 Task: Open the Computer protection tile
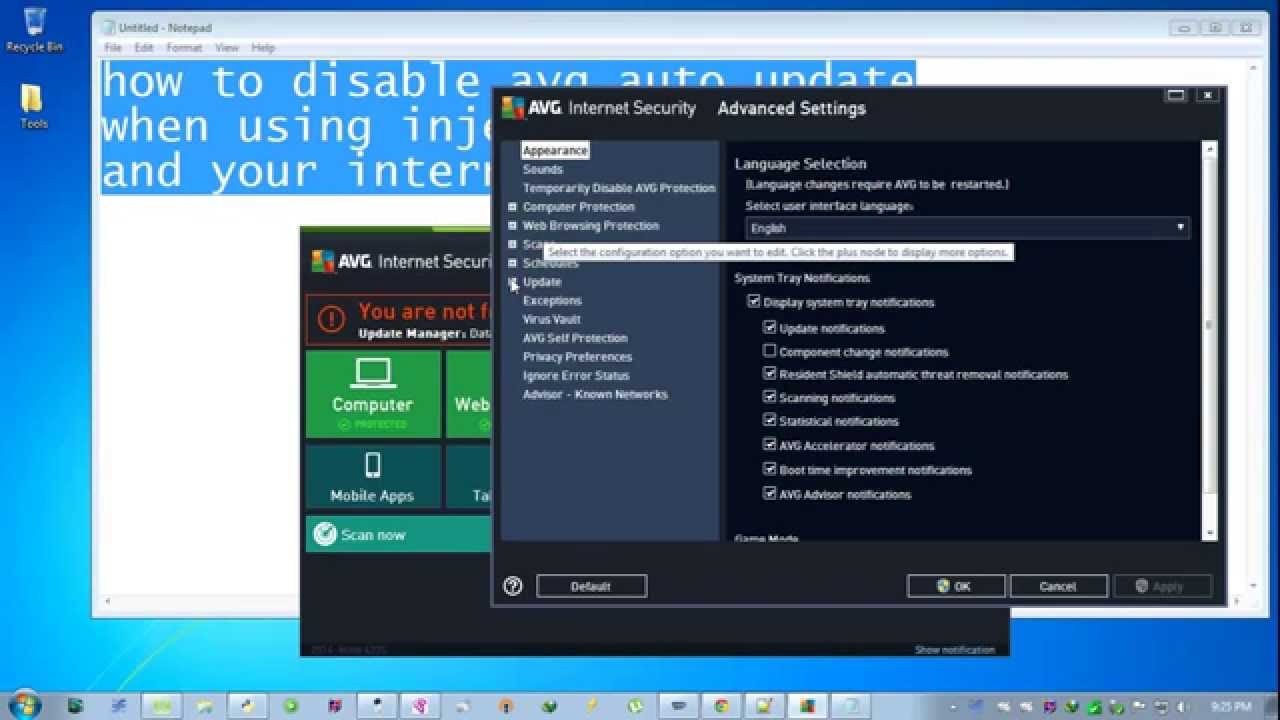click(373, 394)
